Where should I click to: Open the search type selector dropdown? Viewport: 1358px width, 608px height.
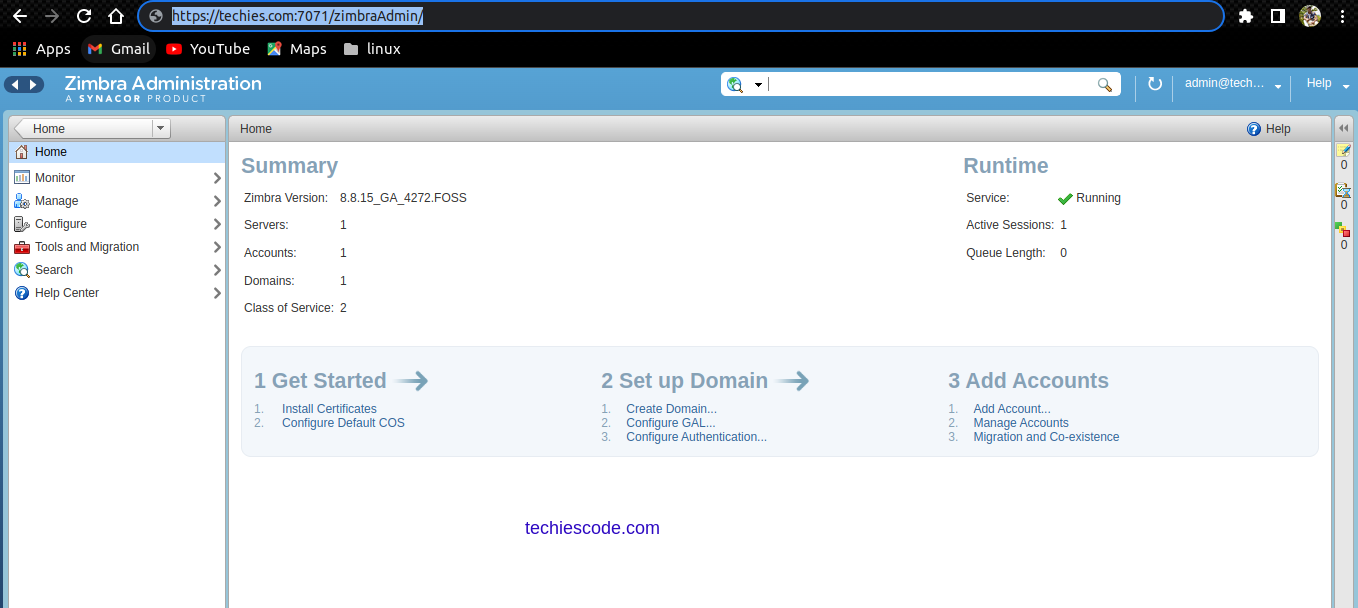(x=757, y=84)
